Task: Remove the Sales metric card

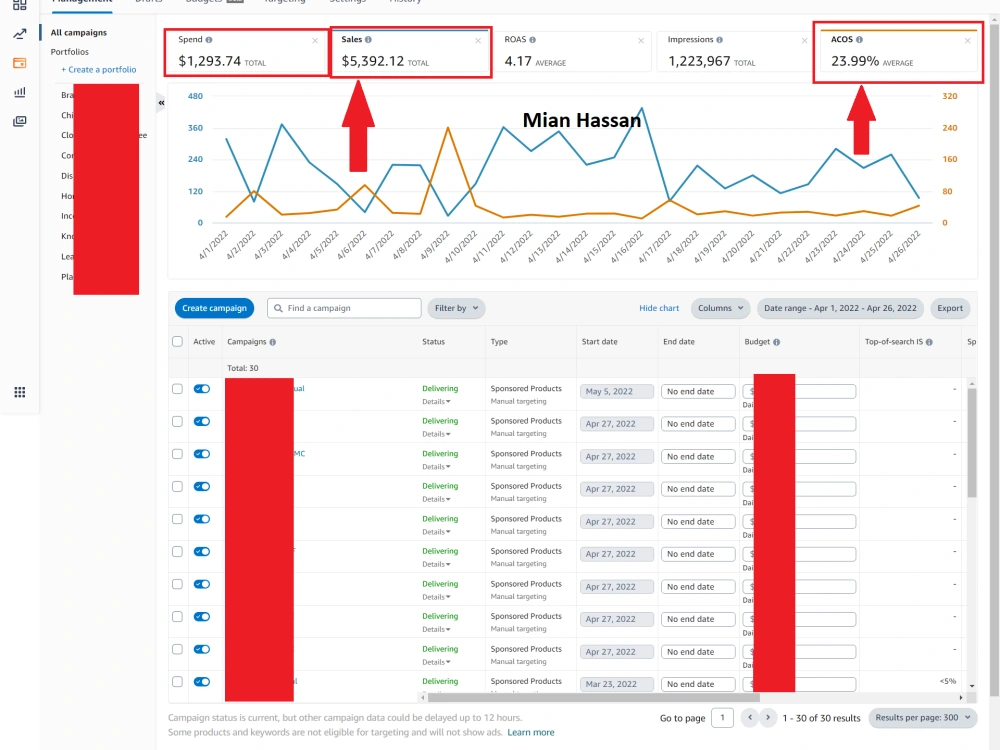Action: point(478,41)
